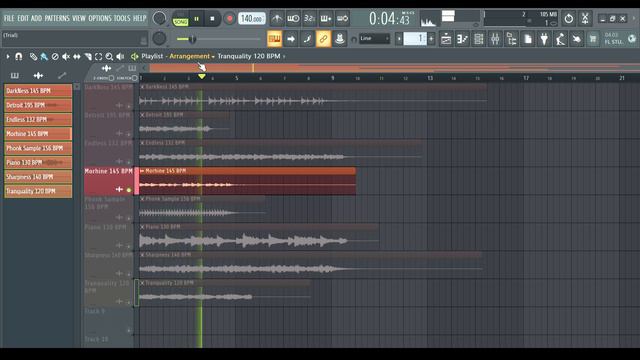Click the 140.000 tempo field
Viewport: 640px width, 360px height.
click(252, 18)
